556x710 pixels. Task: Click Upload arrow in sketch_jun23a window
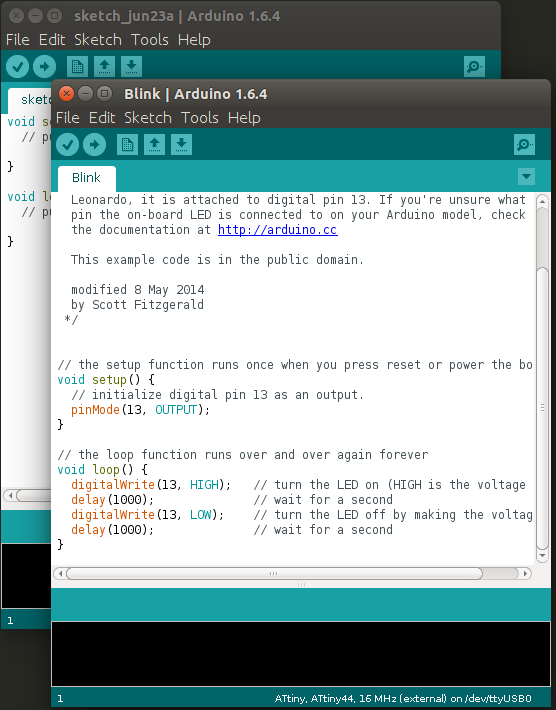[44, 67]
